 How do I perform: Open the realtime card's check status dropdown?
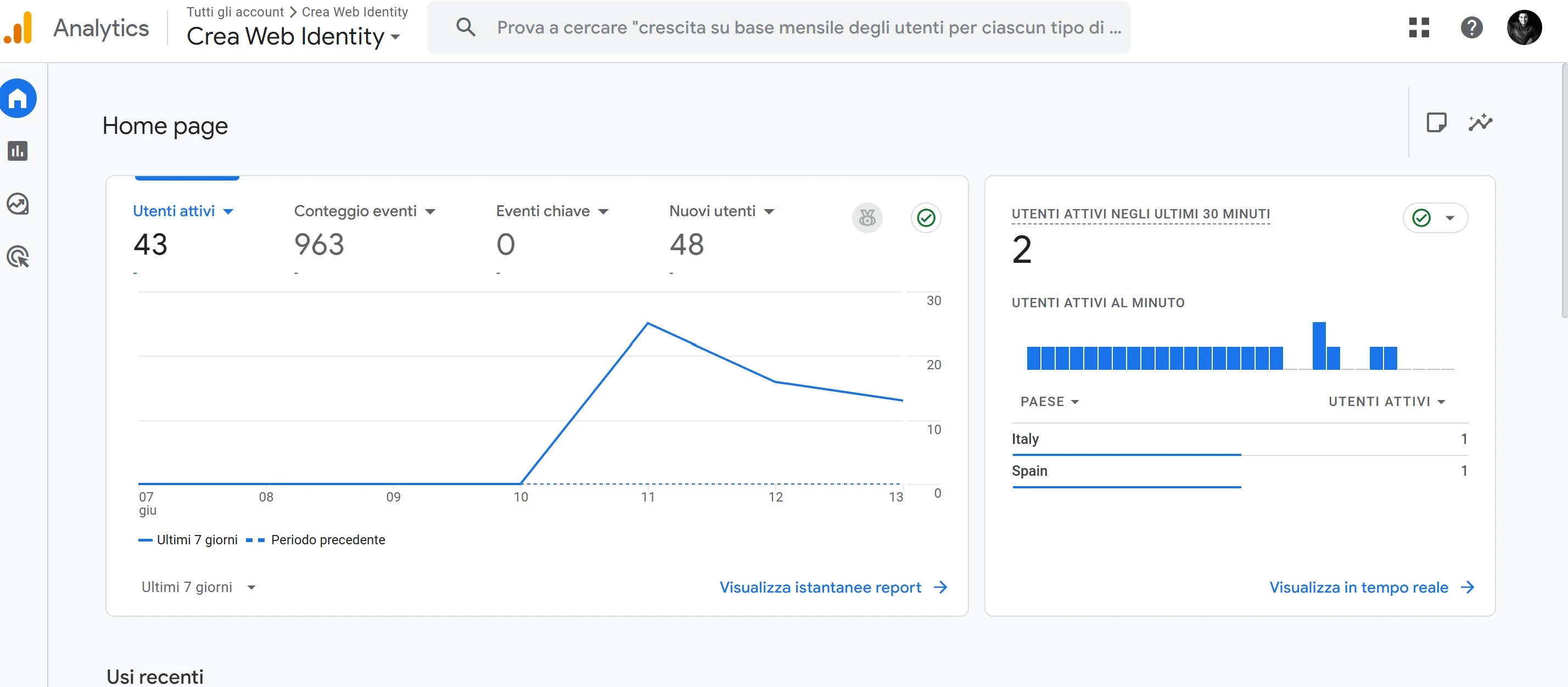pos(1435,218)
